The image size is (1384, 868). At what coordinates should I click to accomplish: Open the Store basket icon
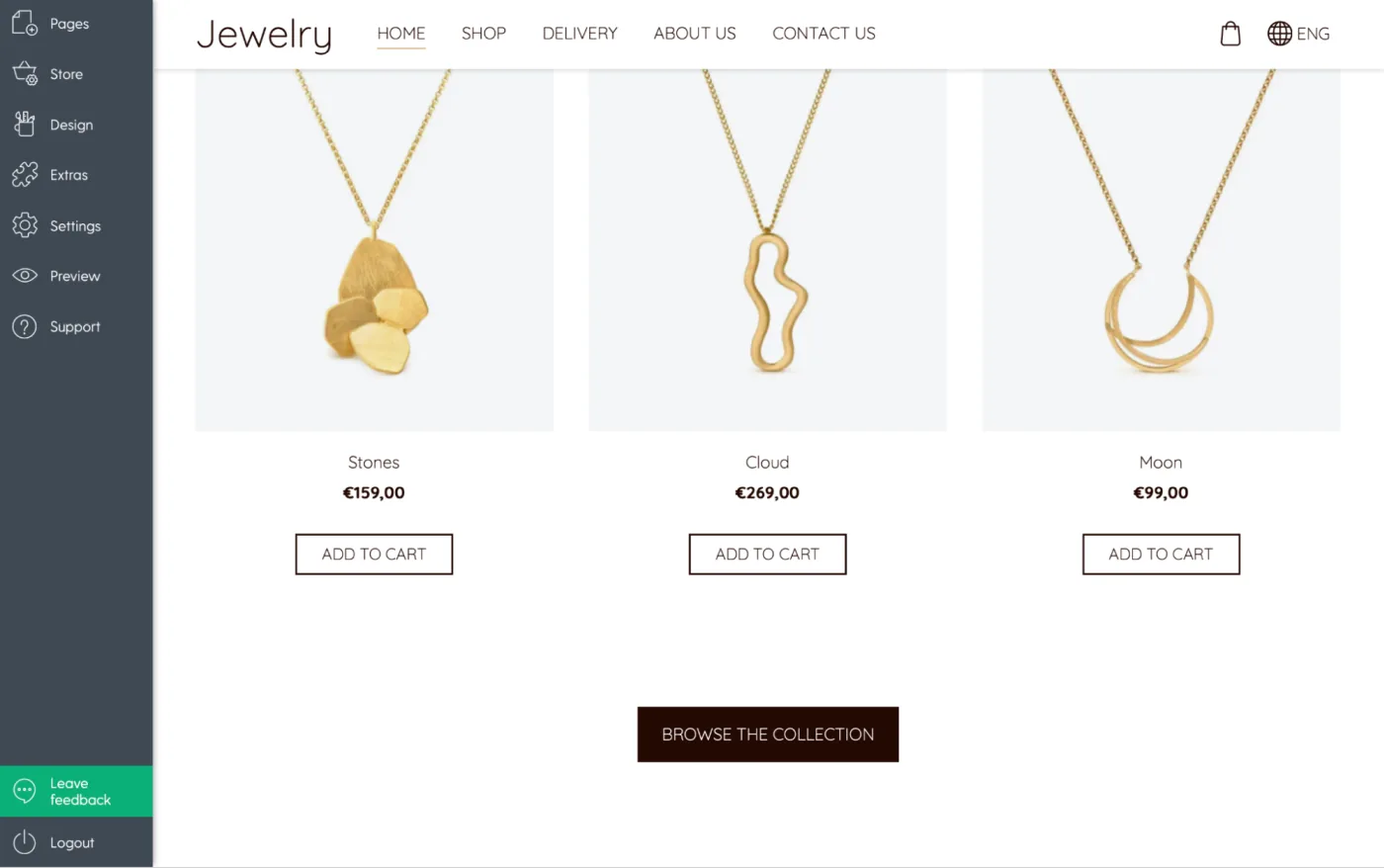(x=25, y=73)
